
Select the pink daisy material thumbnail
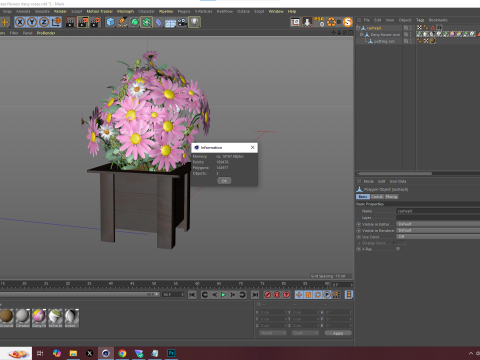click(39, 316)
